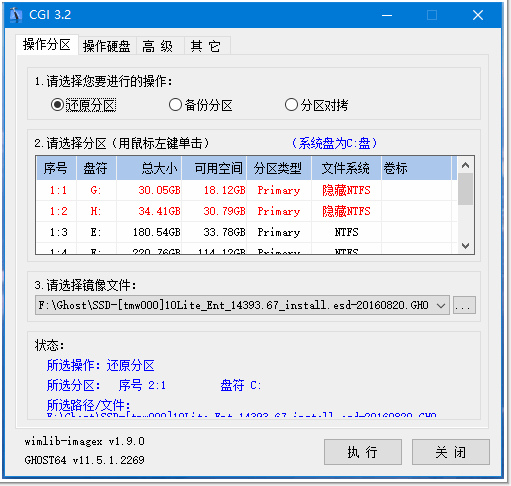Click the NTFS cell in row 1:3
This screenshot has height=486, width=511.
346,232
